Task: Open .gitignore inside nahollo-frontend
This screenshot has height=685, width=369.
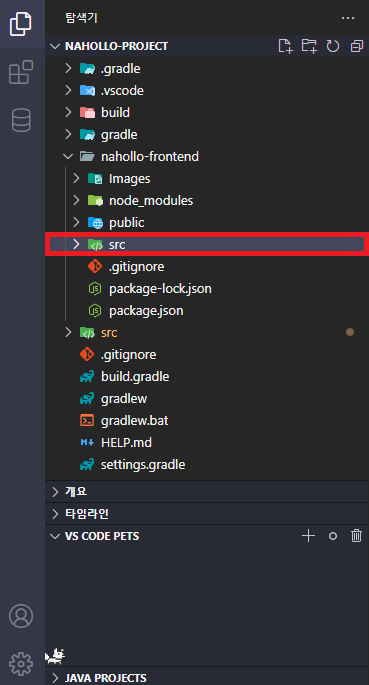Action: [137, 266]
